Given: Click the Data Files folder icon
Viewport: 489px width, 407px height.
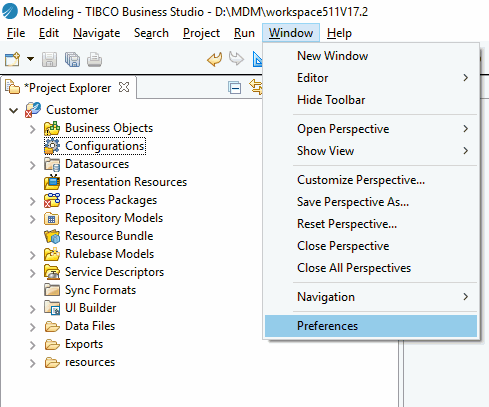Looking at the screenshot, I should click(x=52, y=326).
